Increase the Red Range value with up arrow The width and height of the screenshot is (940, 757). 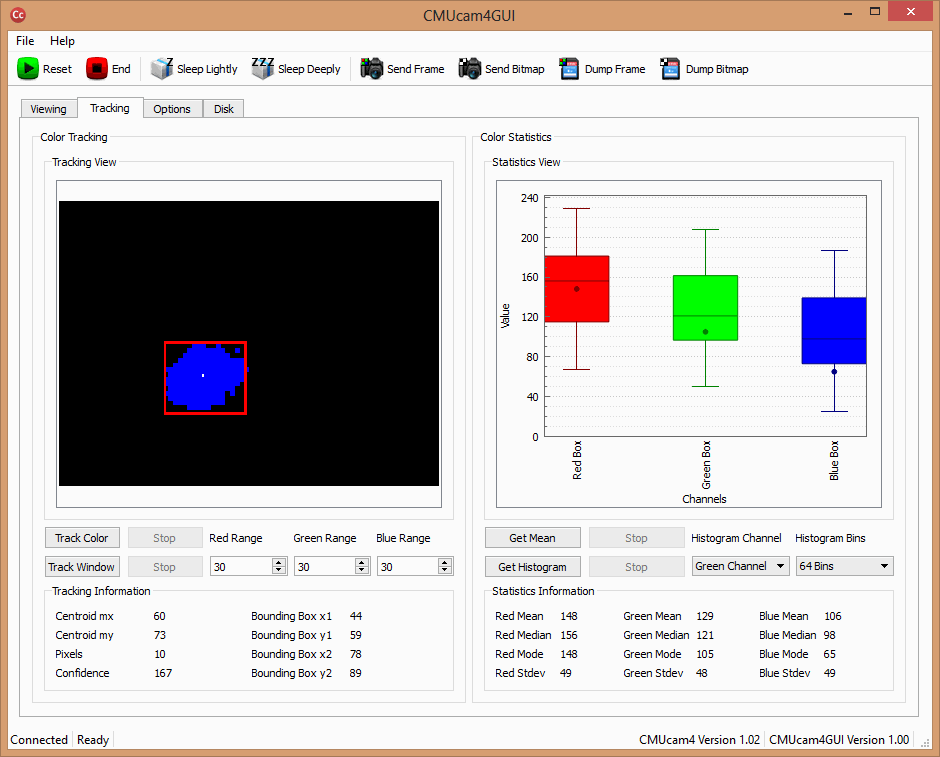tap(279, 562)
